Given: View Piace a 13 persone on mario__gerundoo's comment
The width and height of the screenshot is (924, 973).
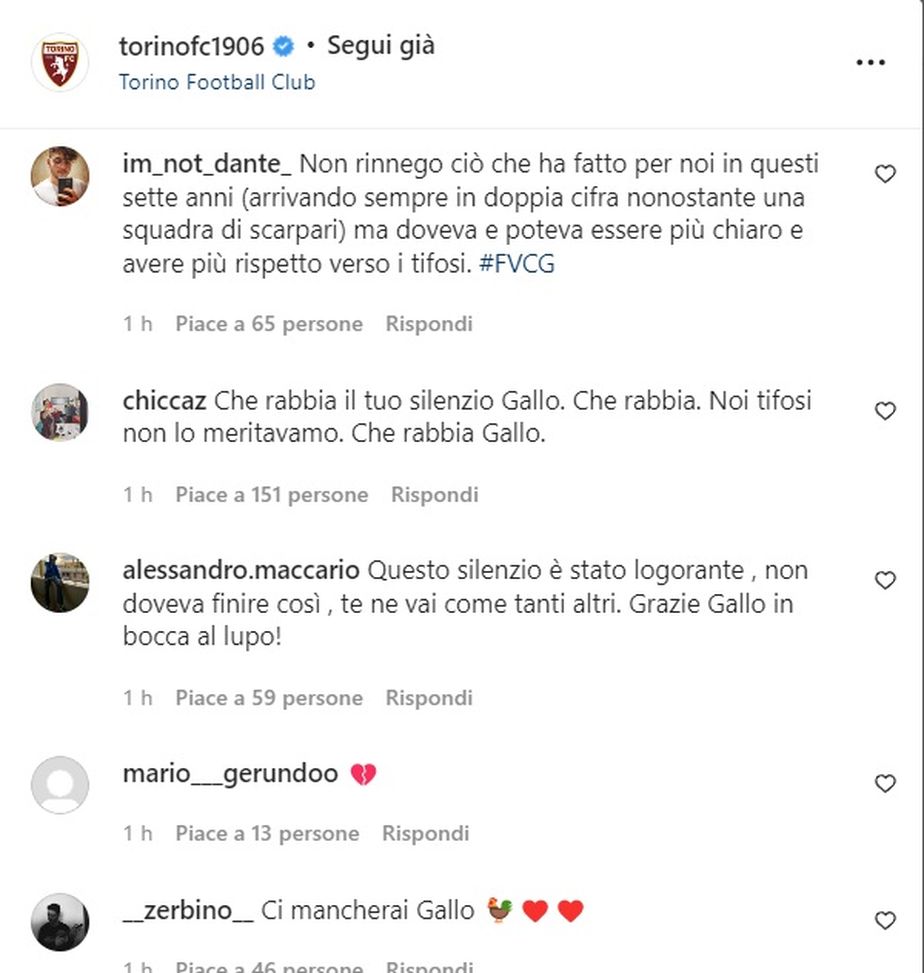Looking at the screenshot, I should coord(265,833).
